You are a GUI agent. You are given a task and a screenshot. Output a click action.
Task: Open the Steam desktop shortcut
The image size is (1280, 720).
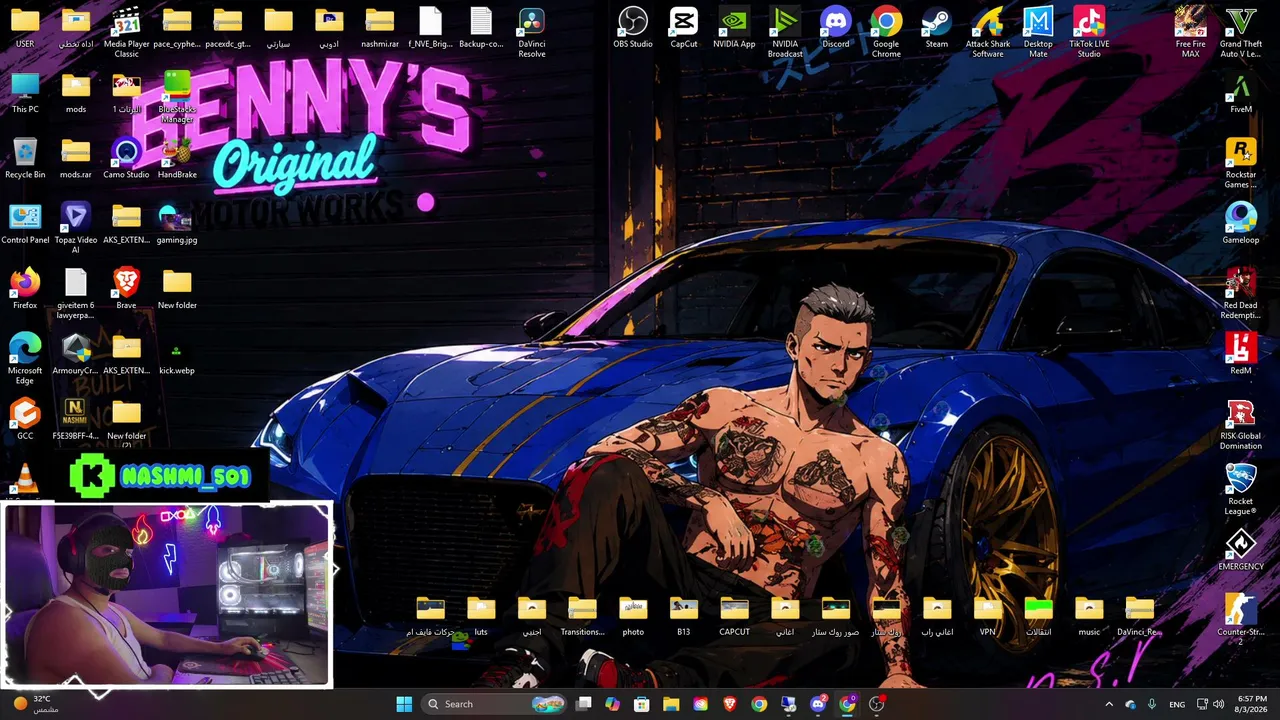(x=937, y=28)
